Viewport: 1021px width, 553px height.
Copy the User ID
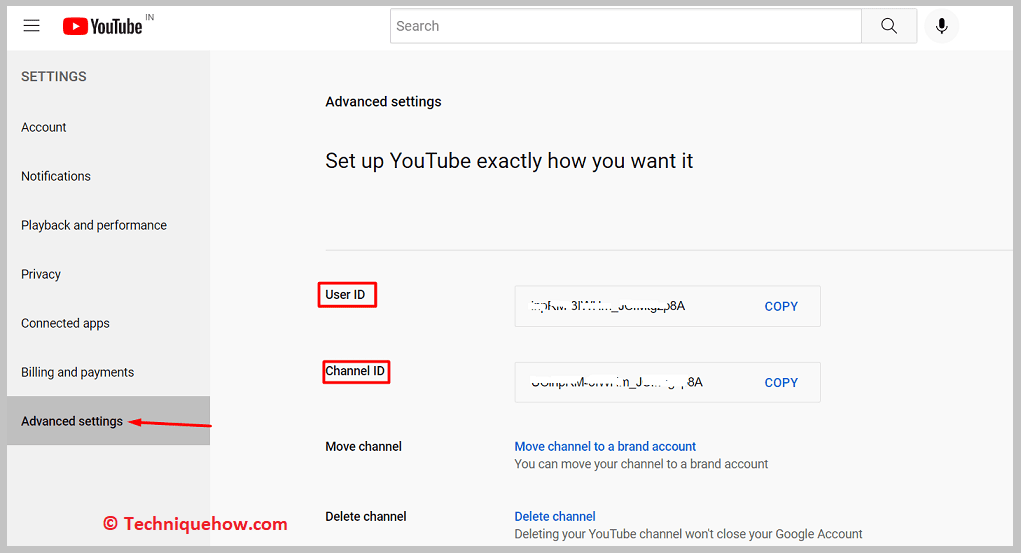coord(781,306)
